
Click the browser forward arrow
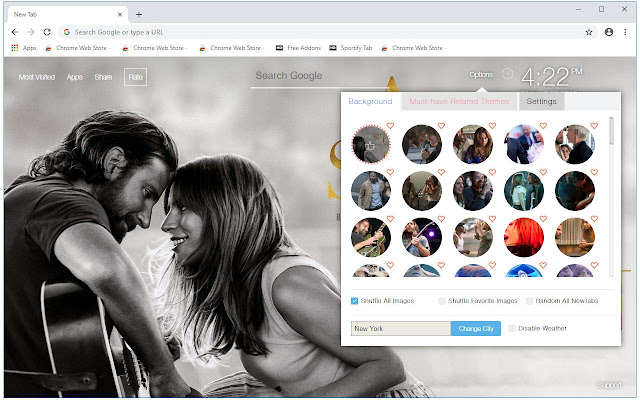click(x=31, y=32)
